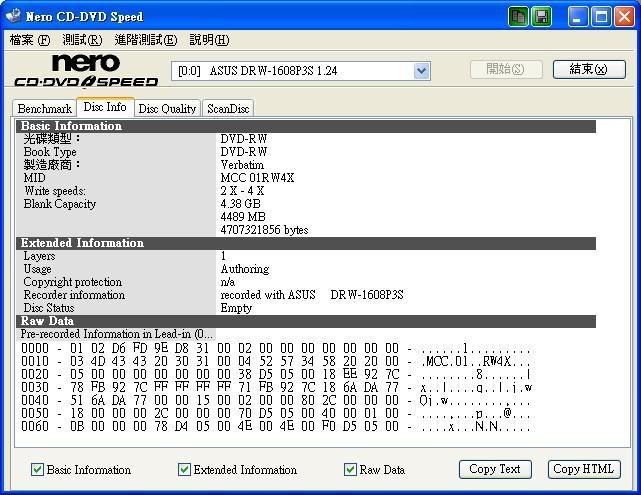This screenshot has width=641, height=495.
Task: Uncheck the Extended Information checkbox
Action: (x=184, y=469)
